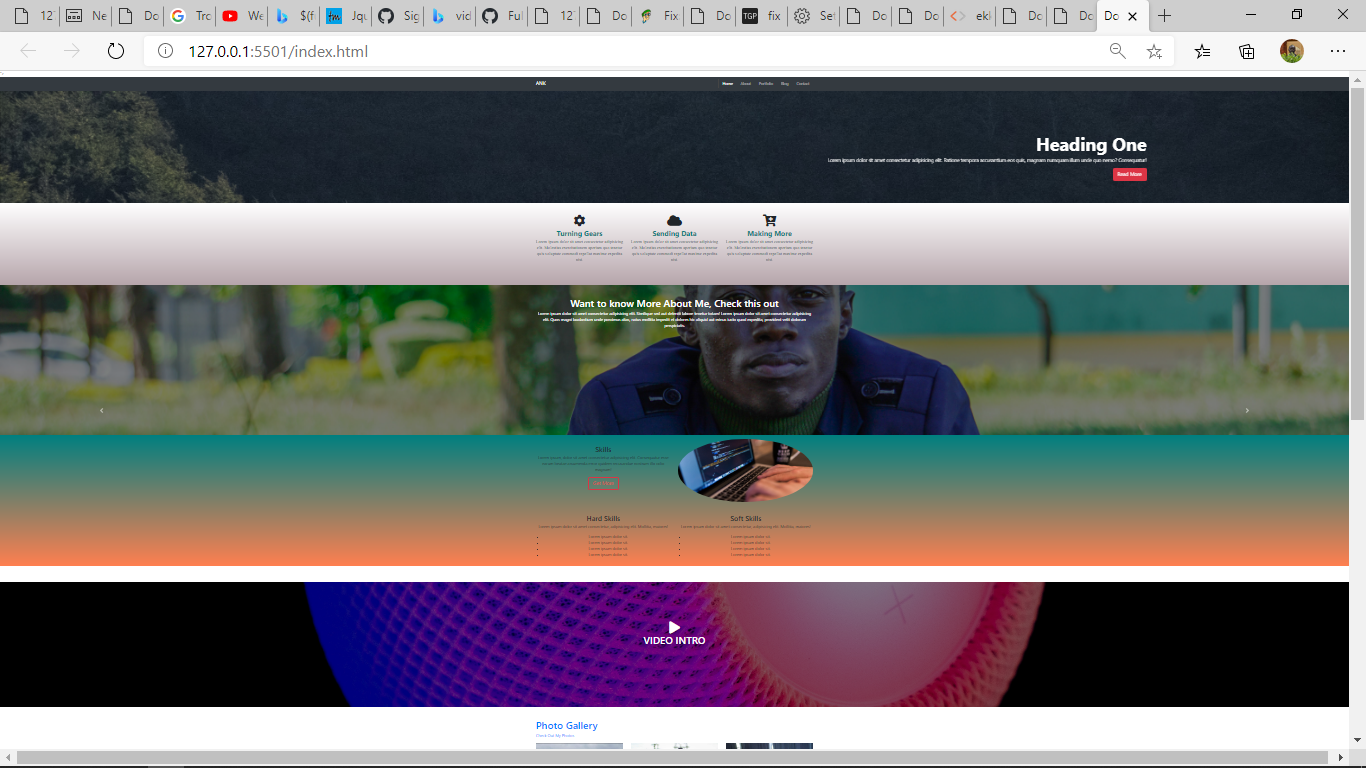Click the VIDEO INTRO label
This screenshot has height=768, width=1366.
[674, 641]
